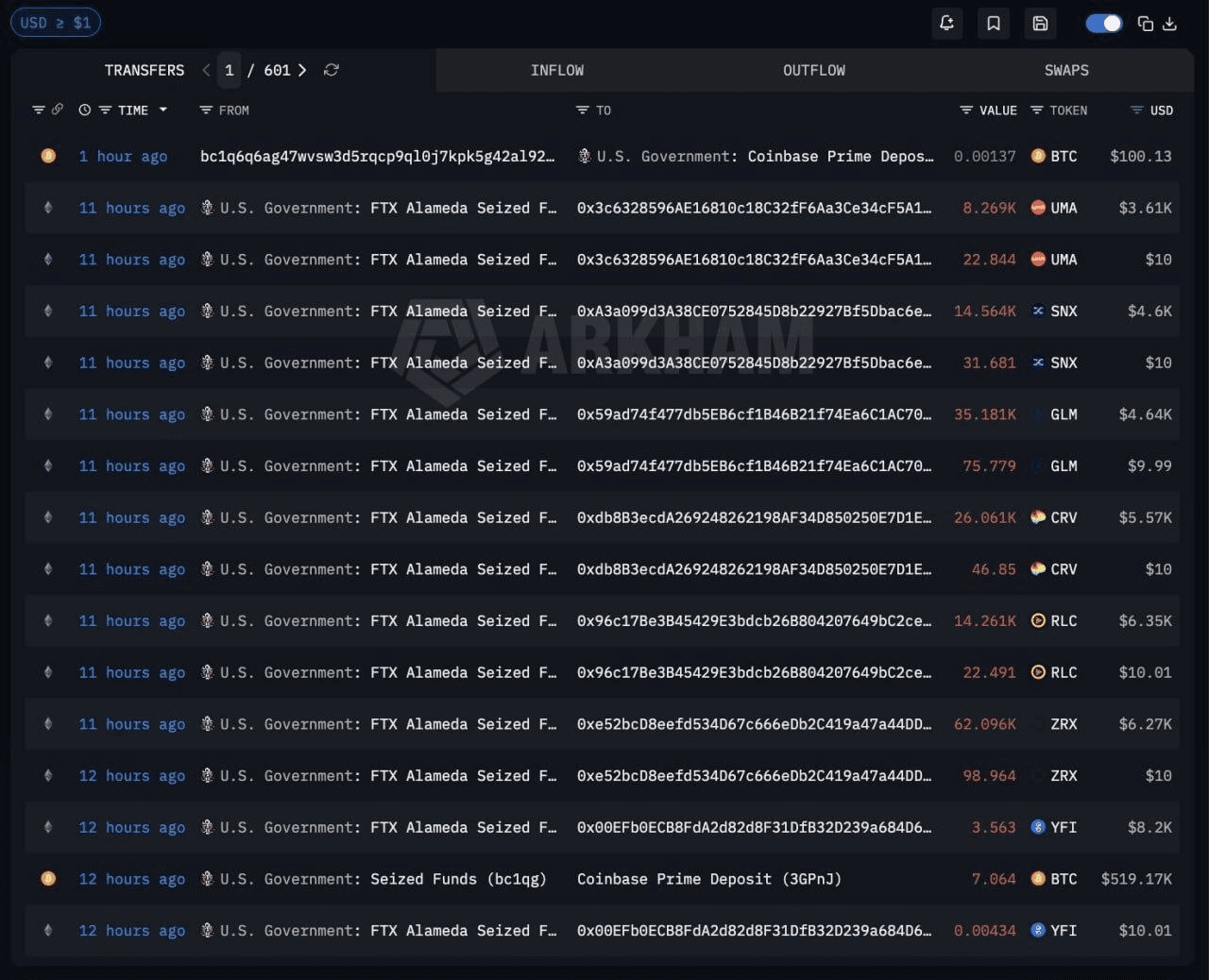Click the floppy disk save icon
Screen dimensions: 1209x980
tap(1040, 24)
